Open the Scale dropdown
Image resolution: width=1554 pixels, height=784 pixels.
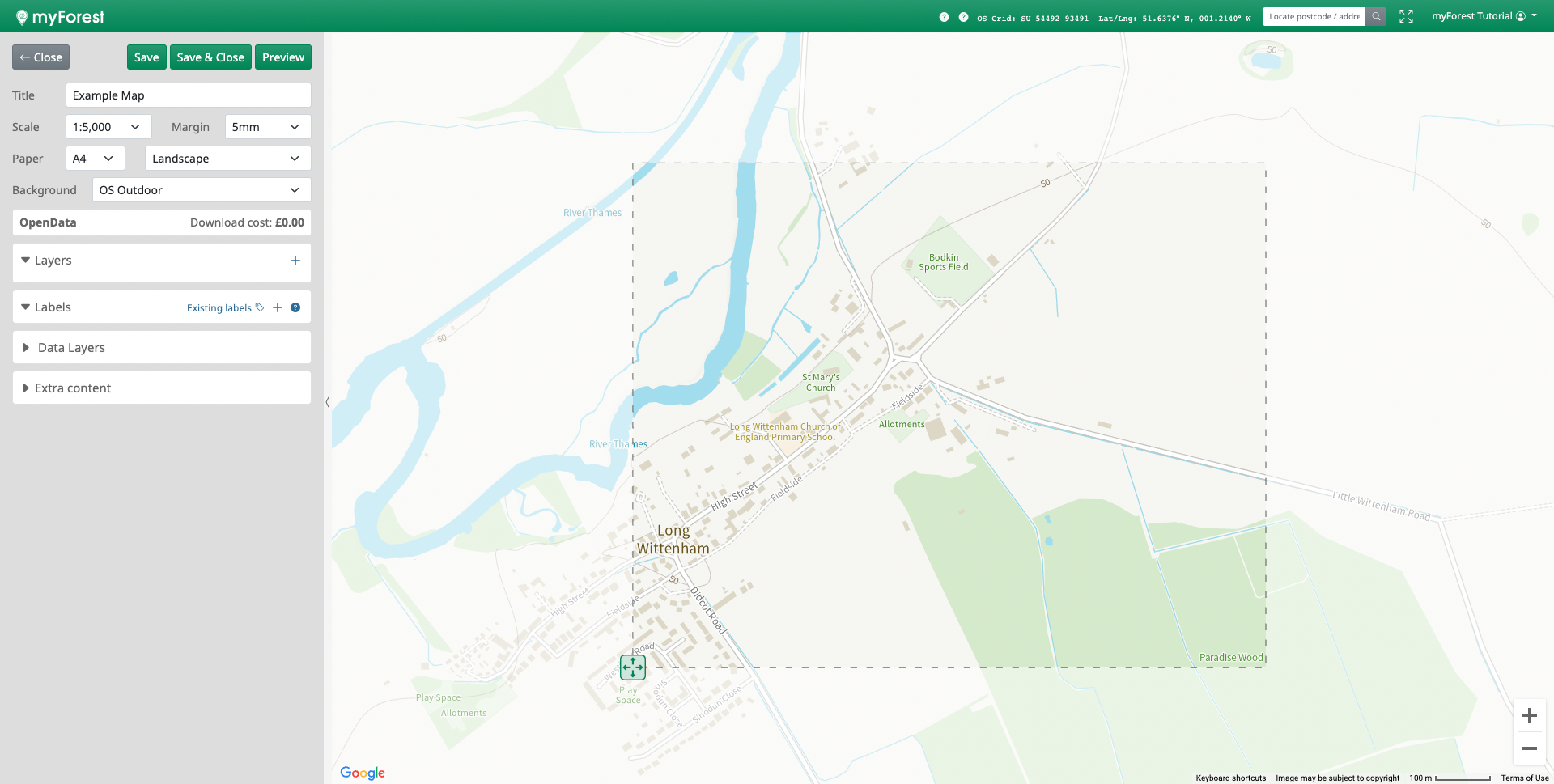[108, 127]
